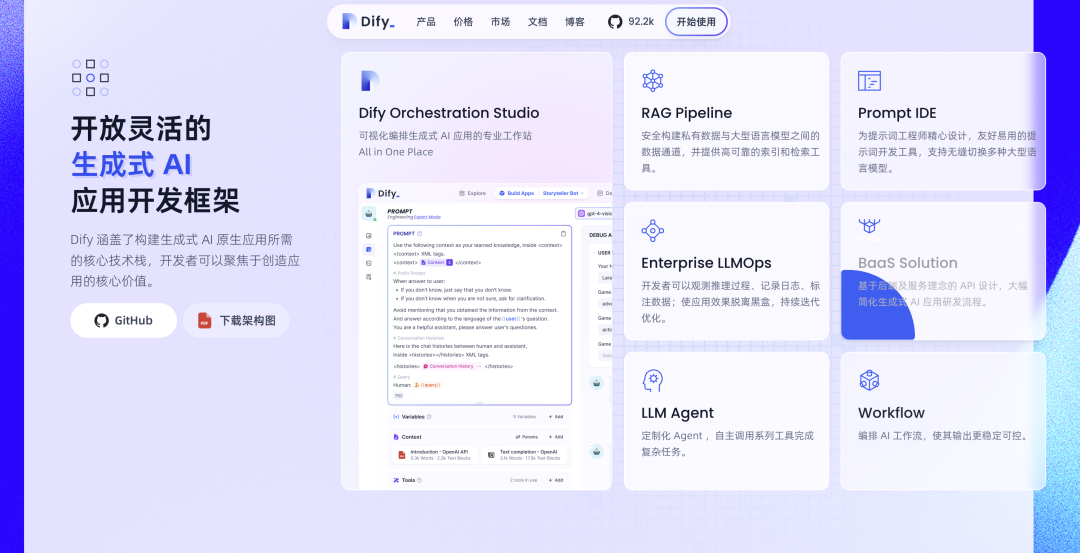Image resolution: width=1080 pixels, height=553 pixels.
Task: Click the Tools section icon
Action: point(396,480)
